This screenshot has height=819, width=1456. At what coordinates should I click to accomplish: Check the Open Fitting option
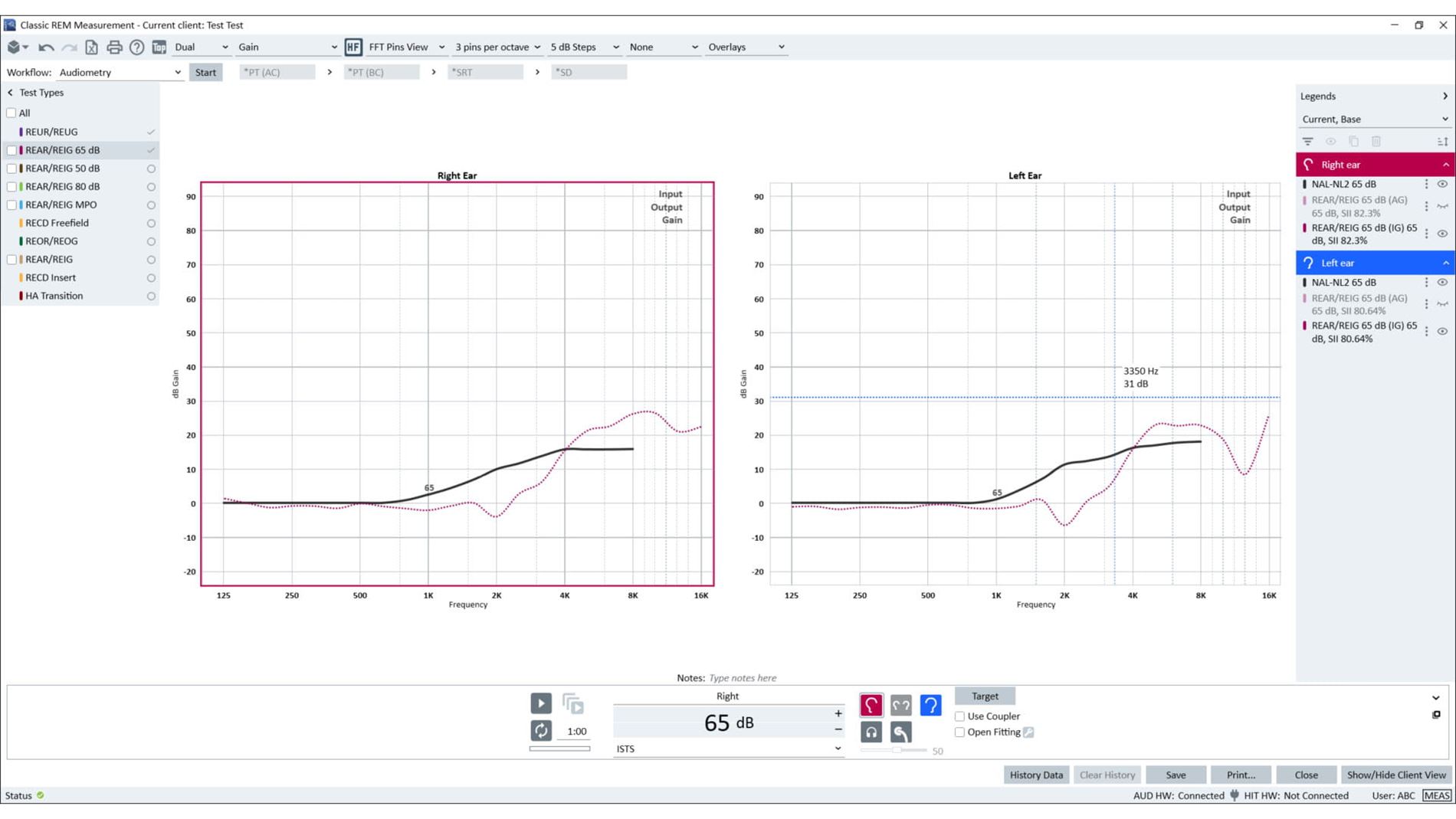pyautogui.click(x=959, y=732)
